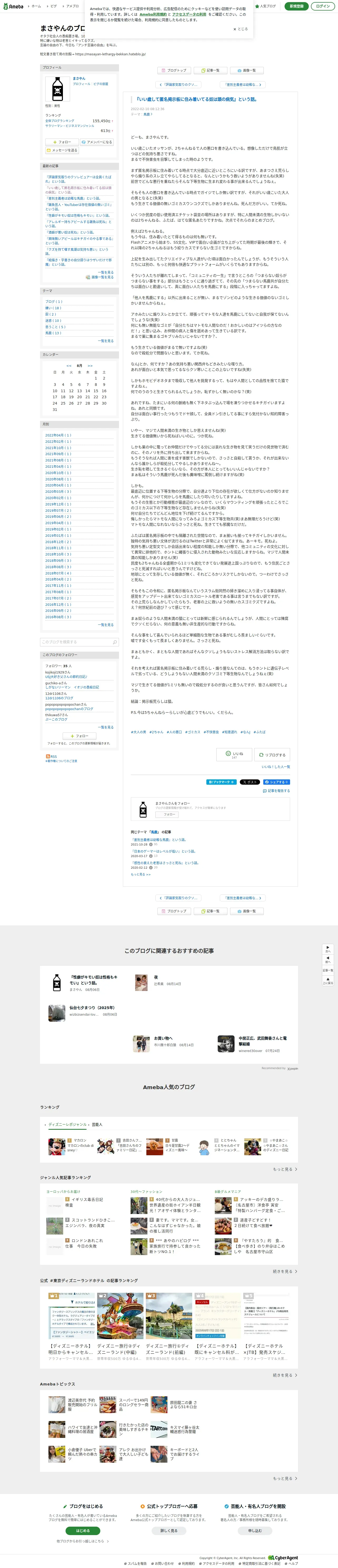Image resolution: width=338 pixels, height=1568 pixels.
Task: Click the 申し込む button
Action: click(255, 1531)
